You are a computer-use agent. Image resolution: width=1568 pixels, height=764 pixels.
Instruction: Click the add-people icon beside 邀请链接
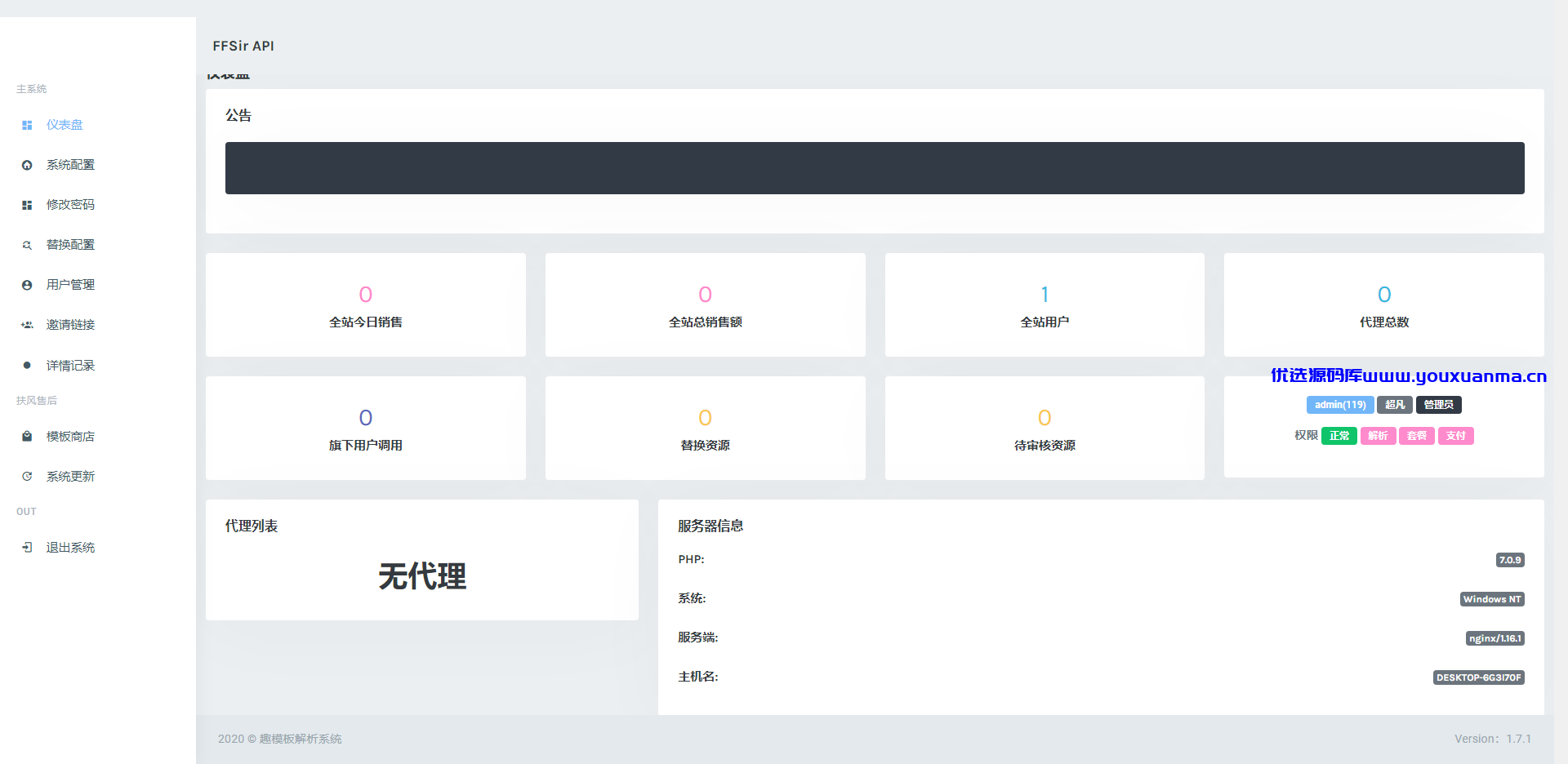(27, 325)
